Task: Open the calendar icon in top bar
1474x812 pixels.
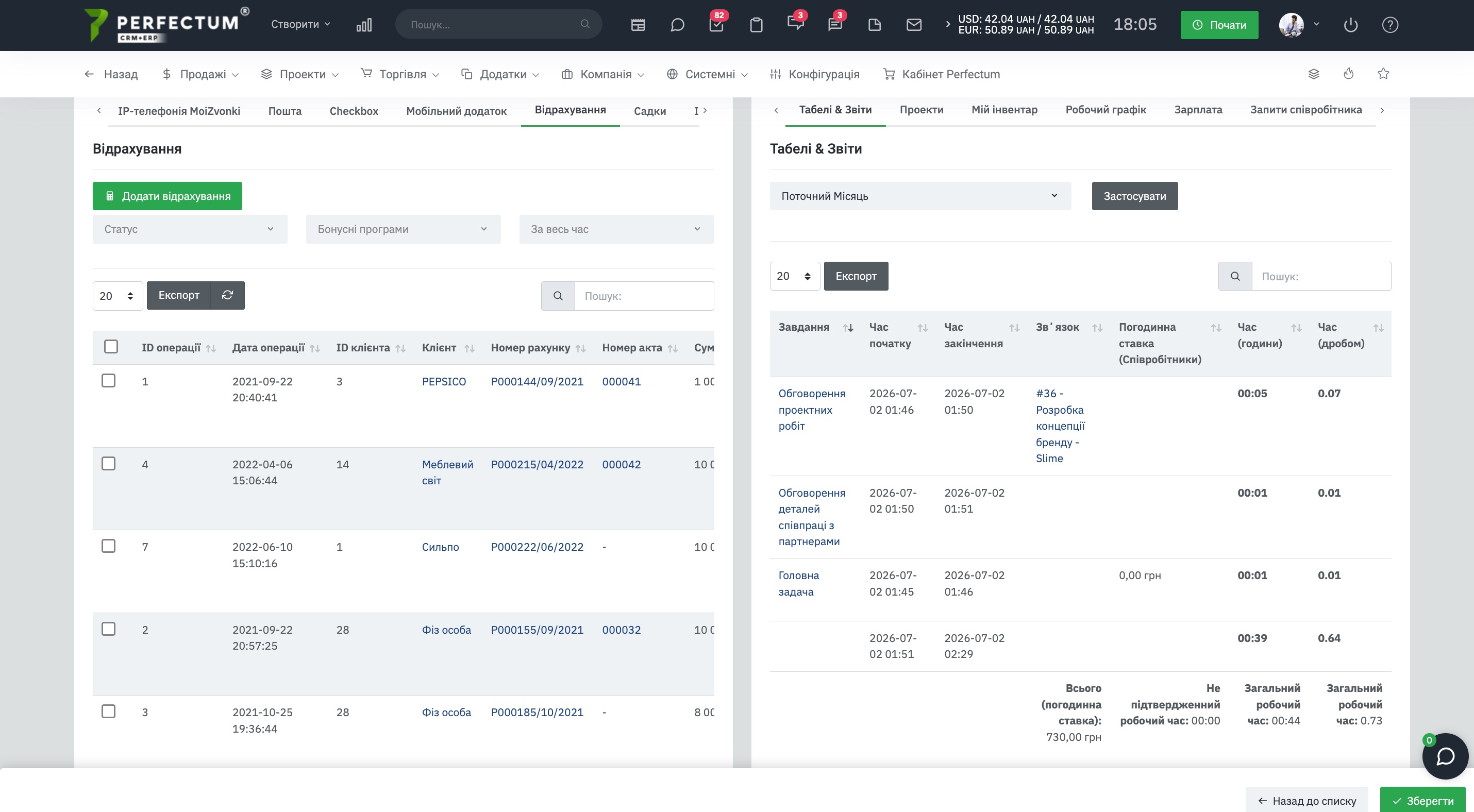Action: (638, 25)
